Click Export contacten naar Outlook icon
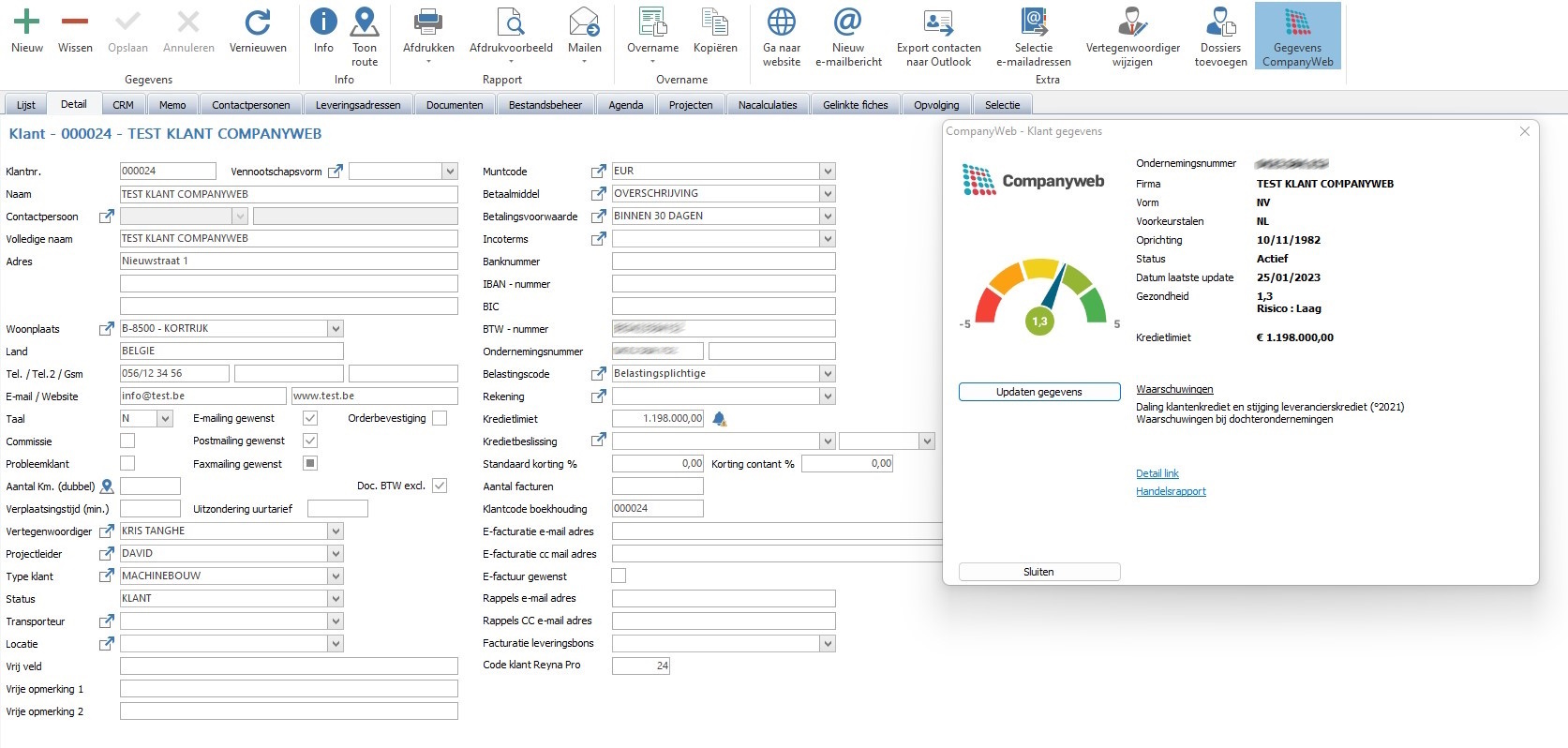 (x=938, y=21)
